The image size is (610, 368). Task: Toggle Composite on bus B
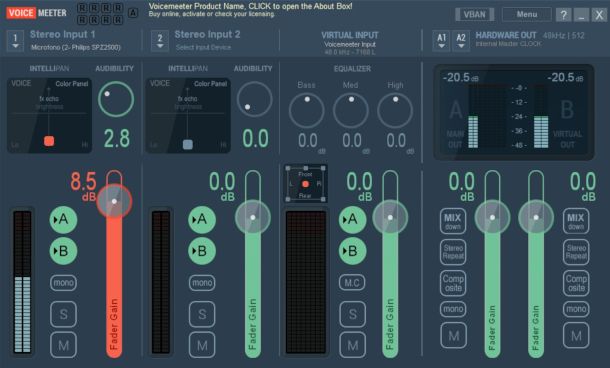[x=576, y=283]
